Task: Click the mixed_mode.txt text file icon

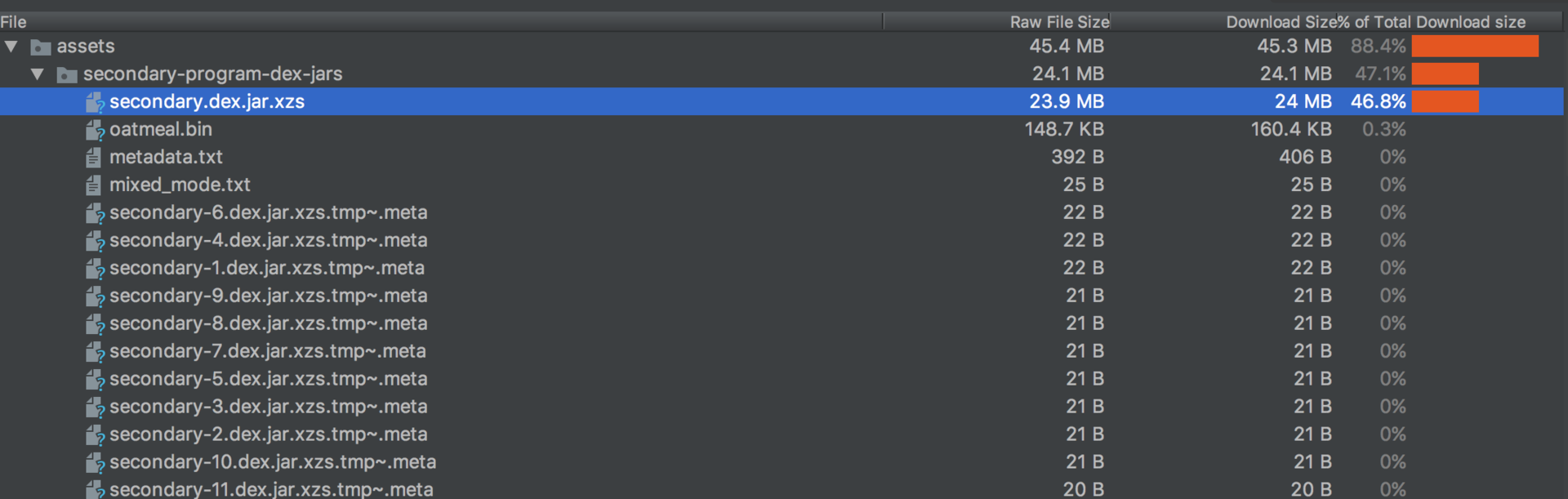Action: tap(93, 185)
